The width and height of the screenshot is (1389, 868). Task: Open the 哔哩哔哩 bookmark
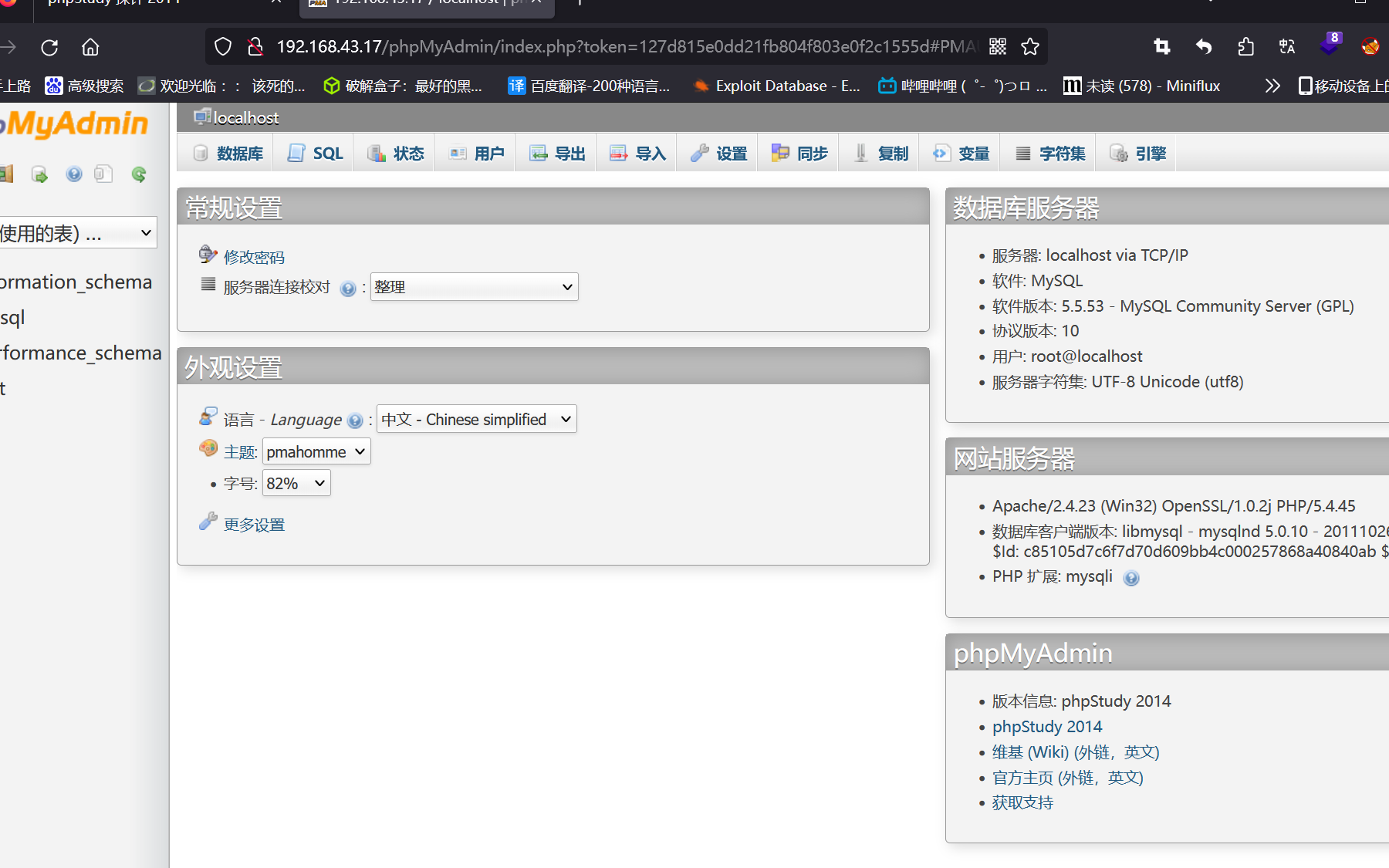pyautogui.click(x=963, y=86)
